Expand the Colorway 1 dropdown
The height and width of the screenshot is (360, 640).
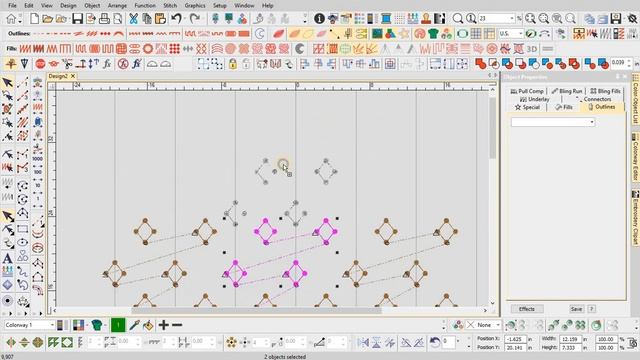pos(52,325)
